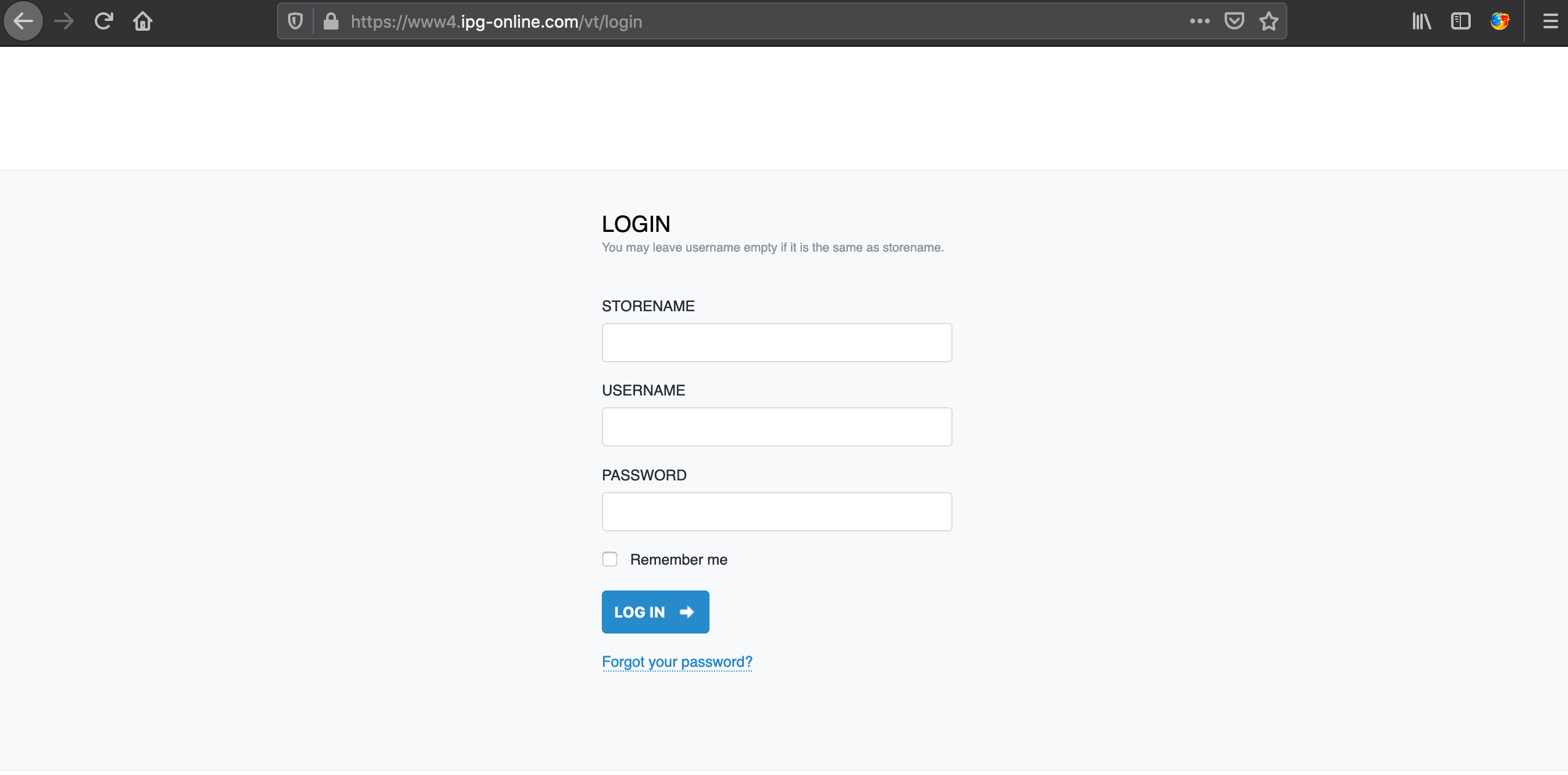This screenshot has width=1568, height=775.
Task: Bookmark this page with the star icon
Action: (1269, 20)
